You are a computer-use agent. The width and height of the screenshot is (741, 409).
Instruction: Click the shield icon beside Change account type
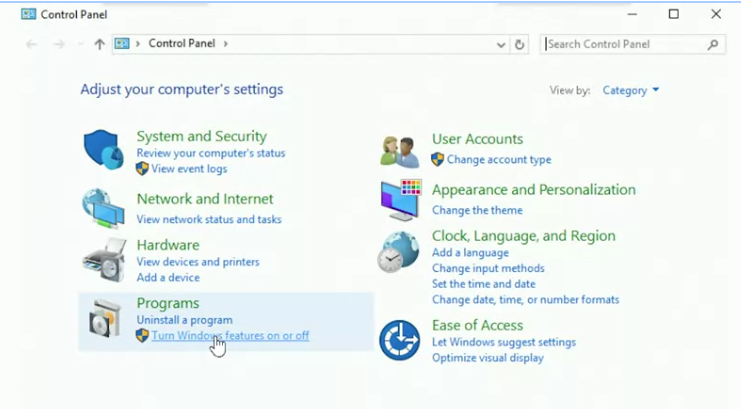[x=438, y=159]
